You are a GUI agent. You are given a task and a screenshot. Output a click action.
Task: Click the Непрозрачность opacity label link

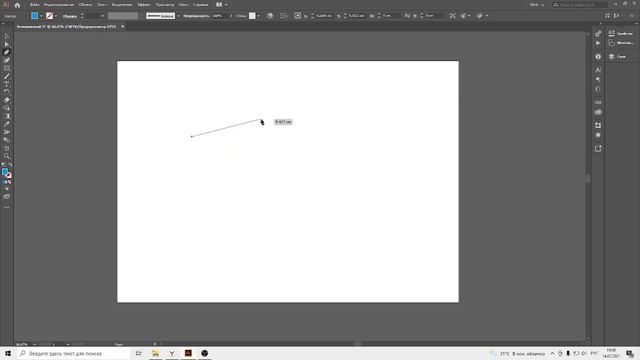click(x=196, y=16)
